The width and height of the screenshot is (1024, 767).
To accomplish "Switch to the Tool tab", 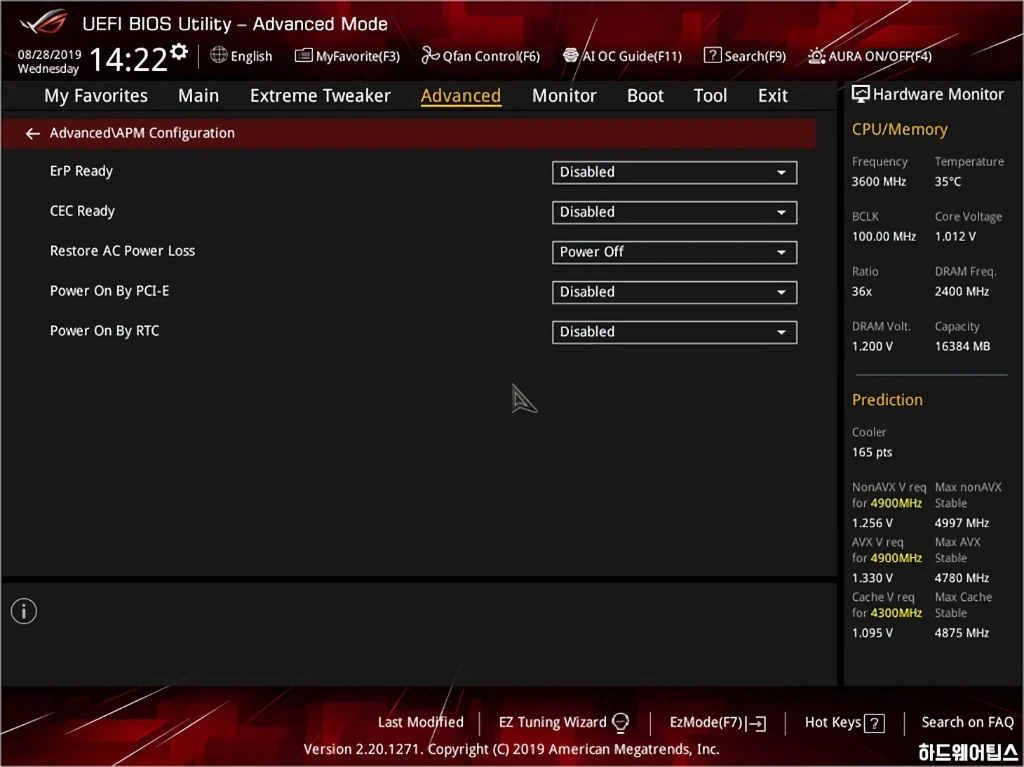I will point(710,96).
